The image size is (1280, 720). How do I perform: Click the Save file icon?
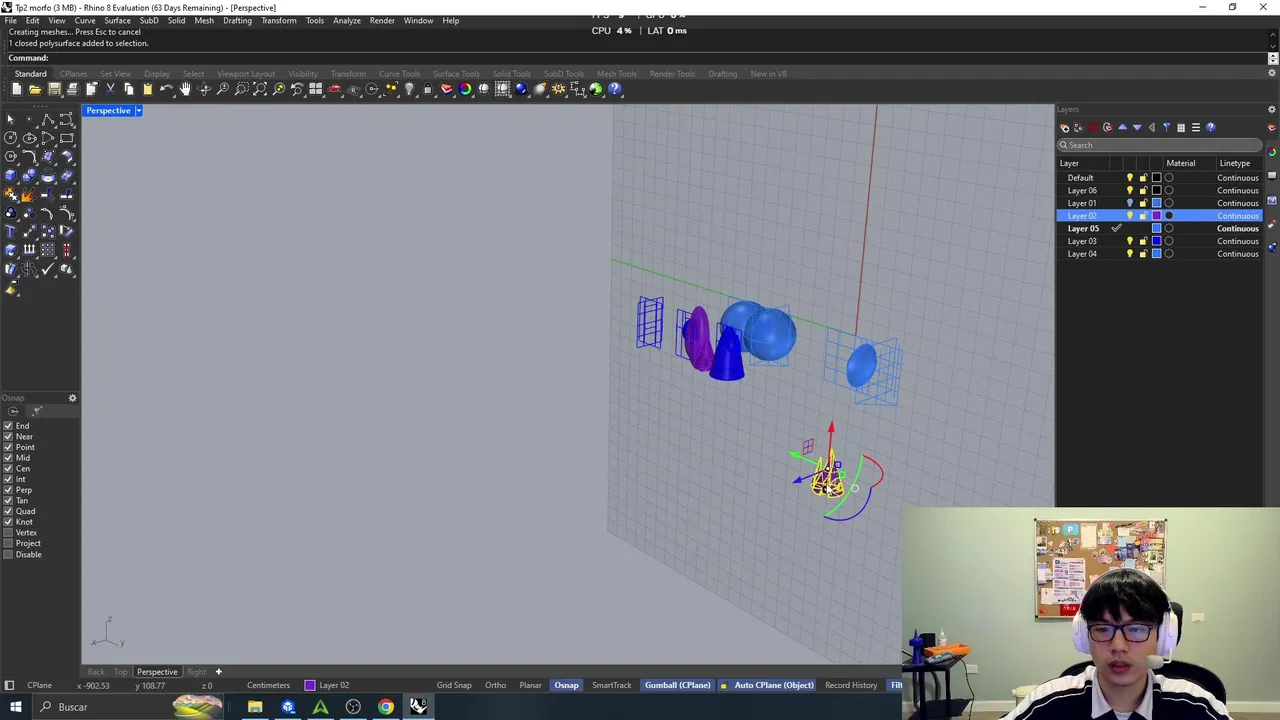pos(54,89)
